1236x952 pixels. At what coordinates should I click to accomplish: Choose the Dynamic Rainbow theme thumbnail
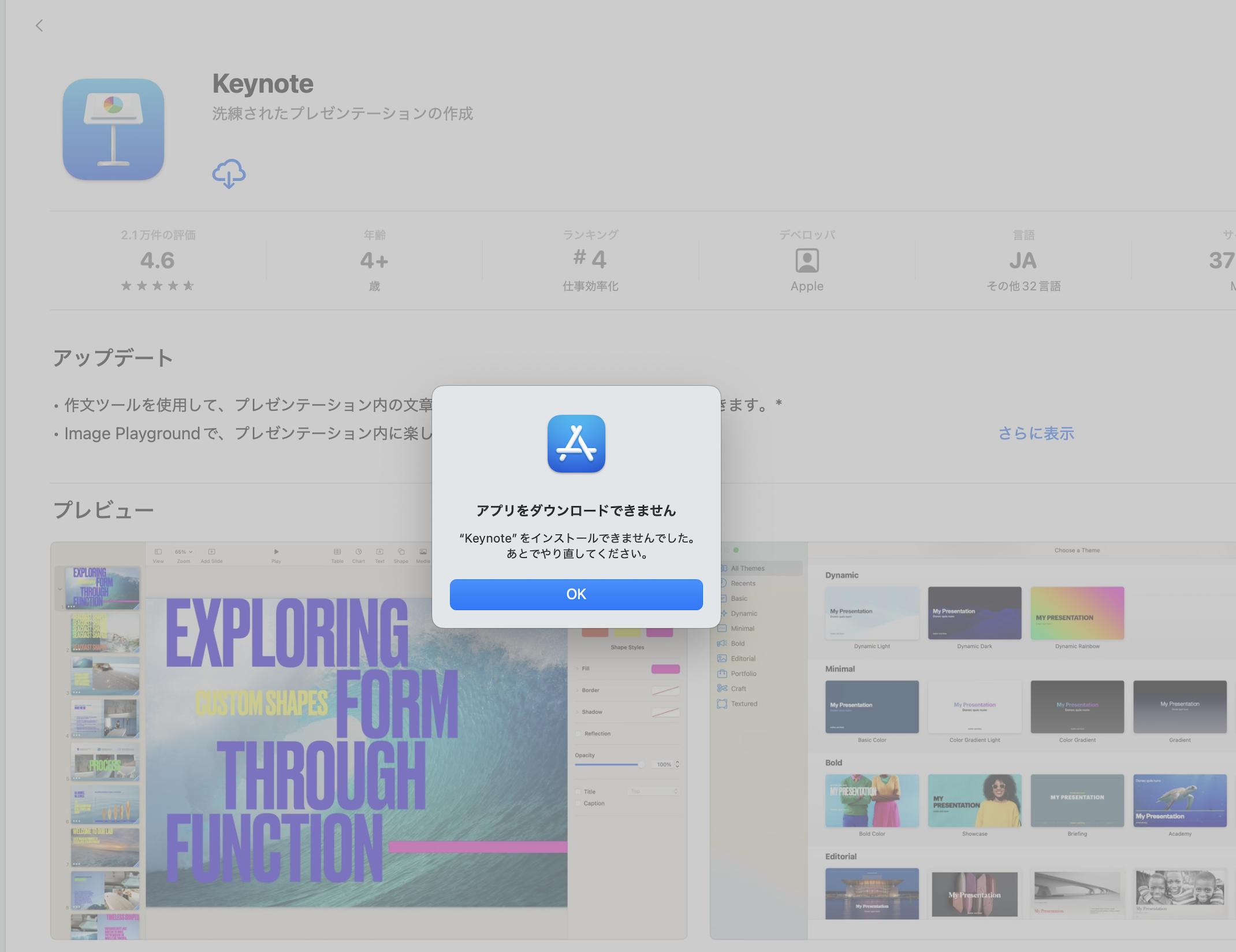point(1077,613)
